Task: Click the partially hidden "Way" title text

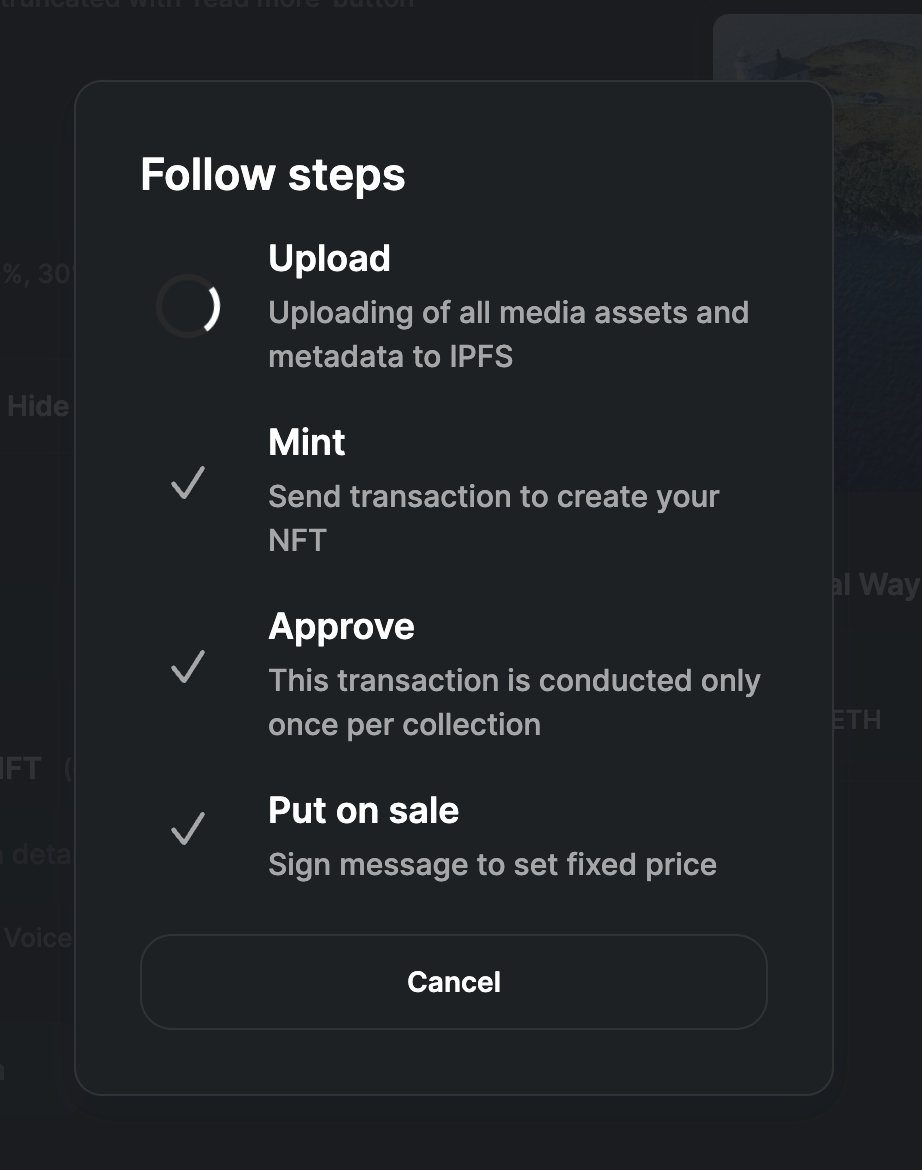Action: 884,585
